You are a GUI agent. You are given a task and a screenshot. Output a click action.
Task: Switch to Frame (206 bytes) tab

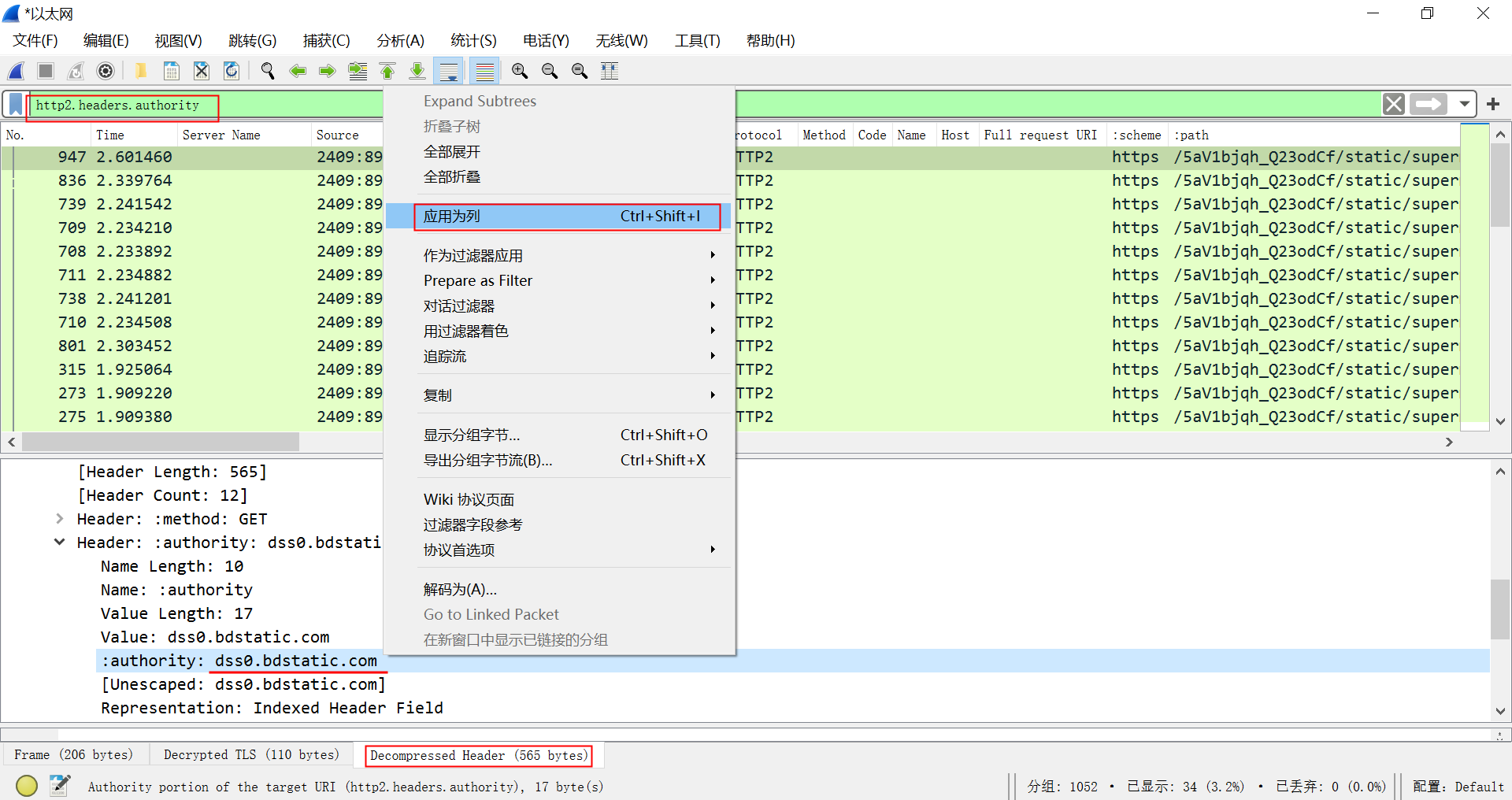coord(74,754)
